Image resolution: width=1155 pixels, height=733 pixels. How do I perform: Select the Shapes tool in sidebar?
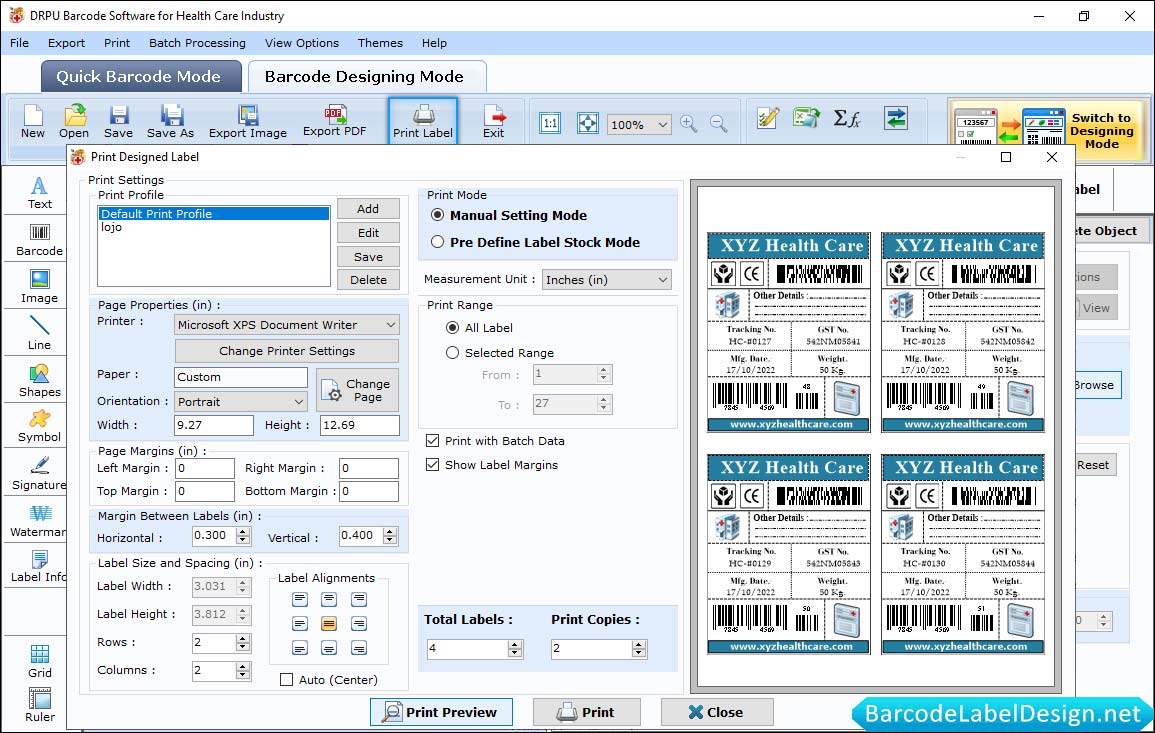[40, 380]
